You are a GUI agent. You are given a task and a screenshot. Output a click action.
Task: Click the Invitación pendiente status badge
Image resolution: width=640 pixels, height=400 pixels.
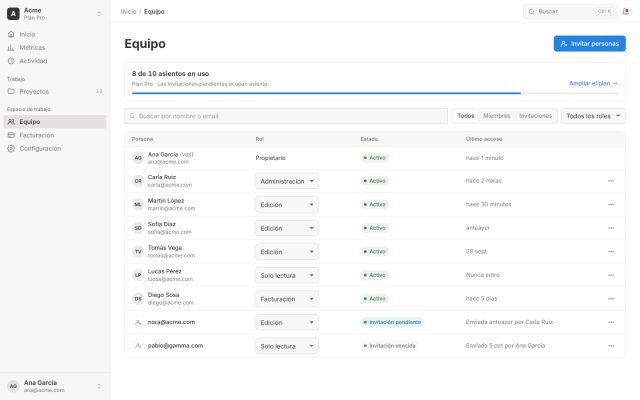coord(392,322)
